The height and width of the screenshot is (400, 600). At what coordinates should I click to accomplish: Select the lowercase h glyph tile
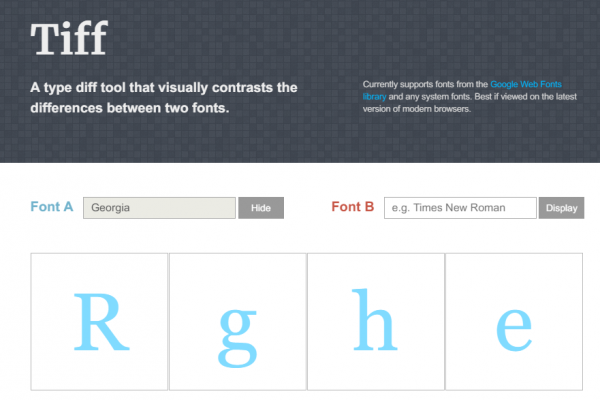[x=376, y=322]
